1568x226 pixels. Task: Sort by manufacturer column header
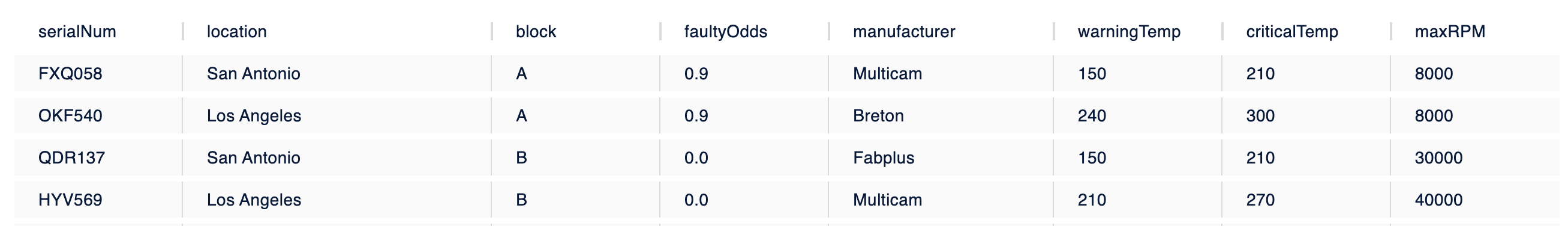(x=904, y=32)
